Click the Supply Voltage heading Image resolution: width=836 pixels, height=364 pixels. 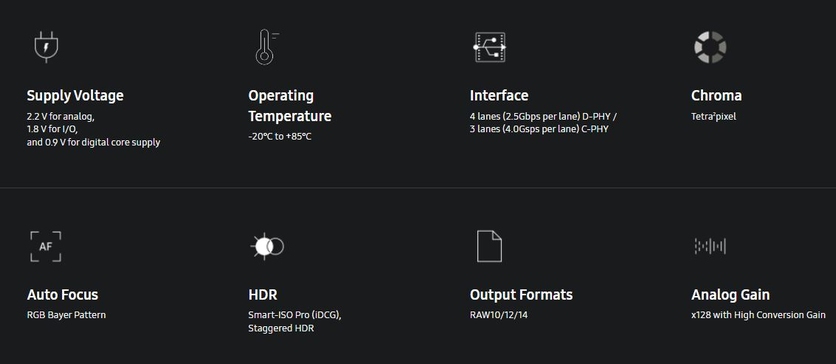click(75, 95)
